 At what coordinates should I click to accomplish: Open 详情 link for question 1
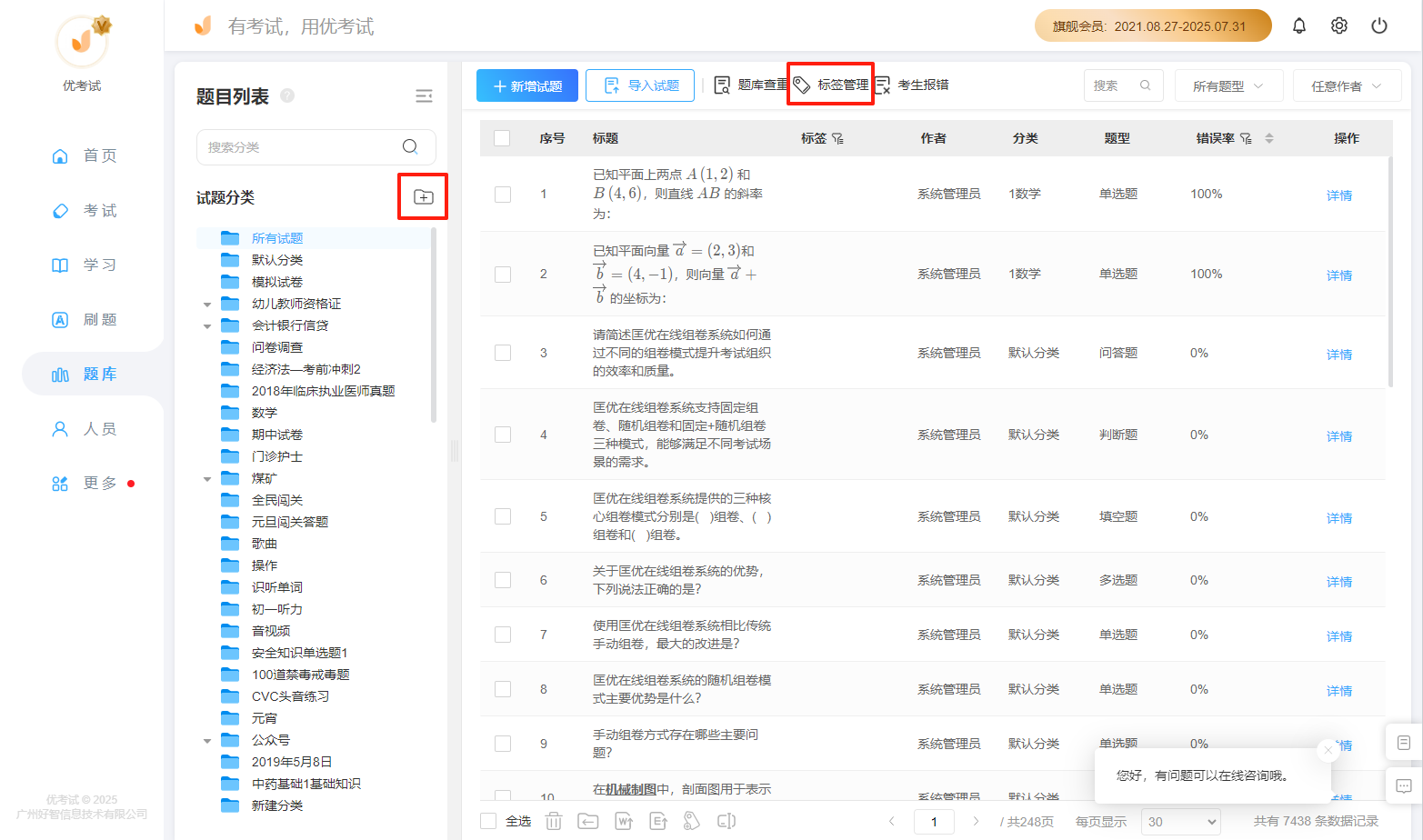pos(1339,195)
